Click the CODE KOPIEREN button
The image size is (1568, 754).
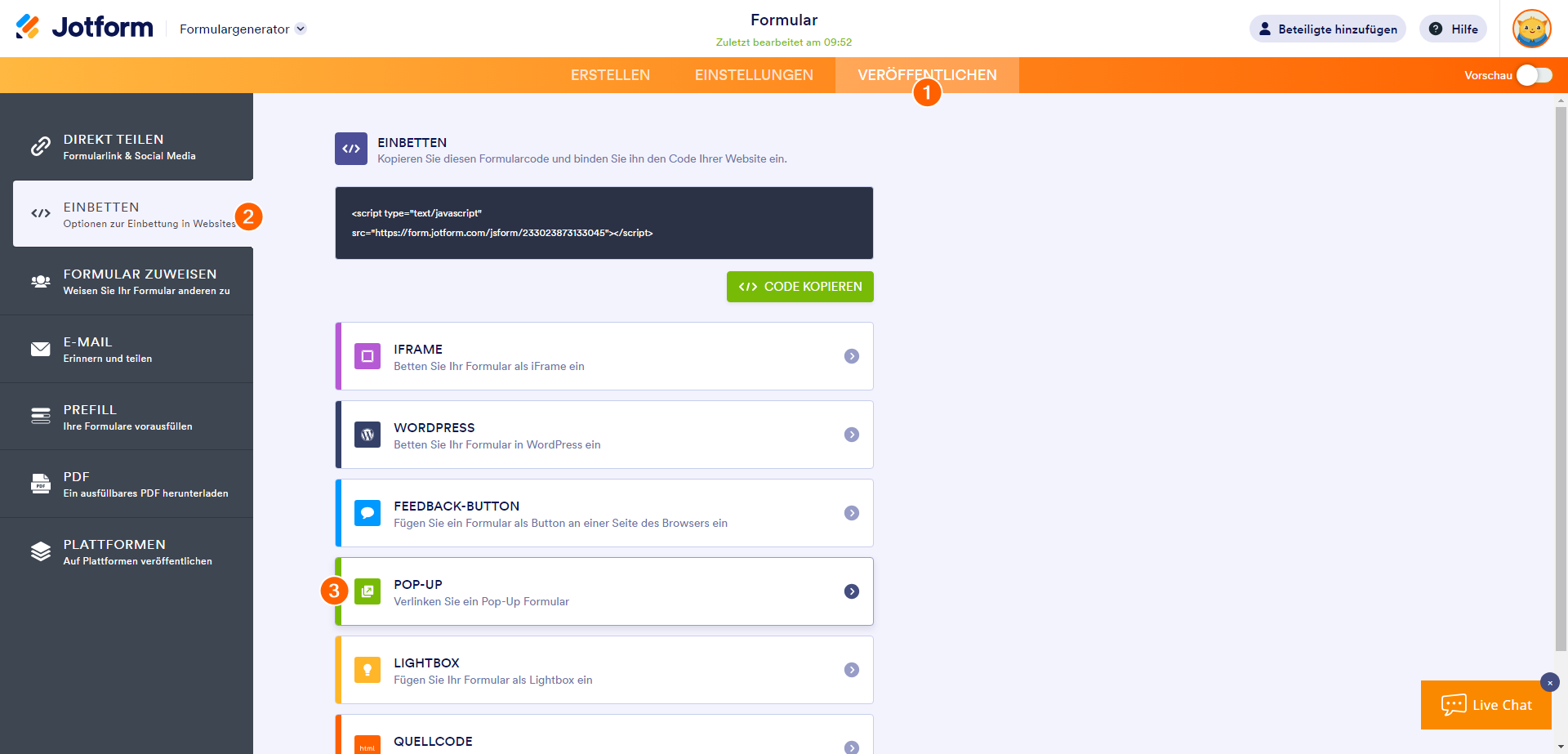[x=800, y=287]
